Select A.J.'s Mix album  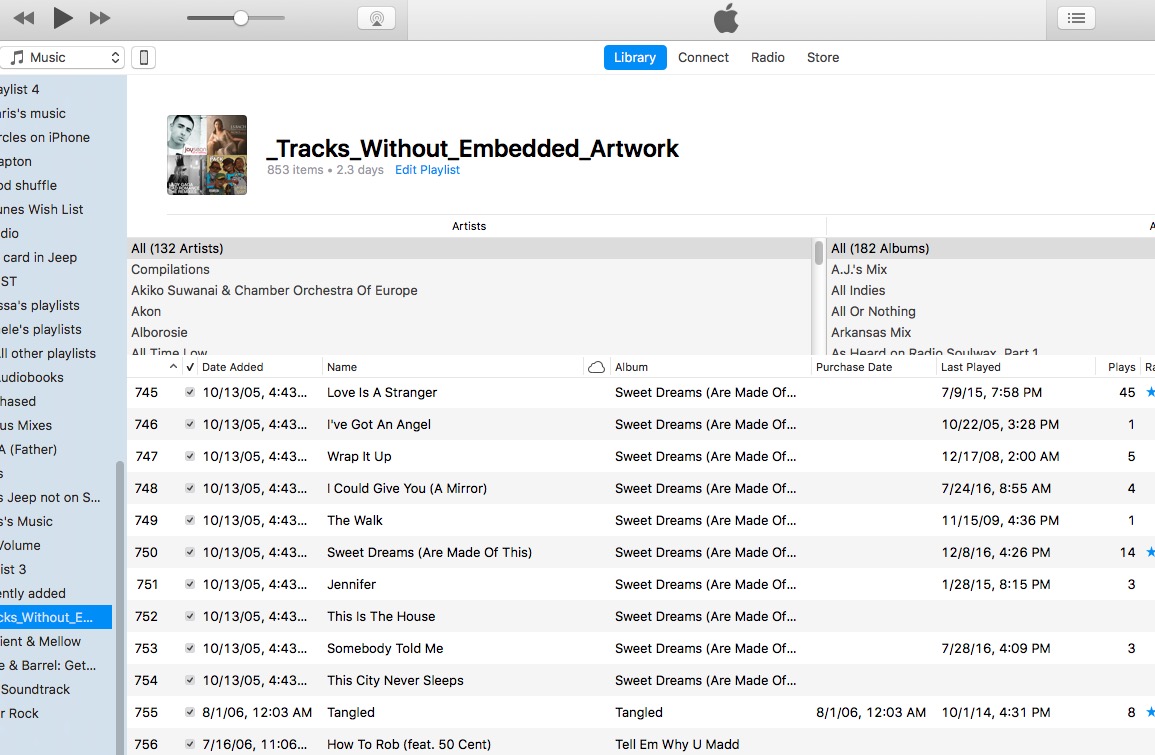[991, 270]
